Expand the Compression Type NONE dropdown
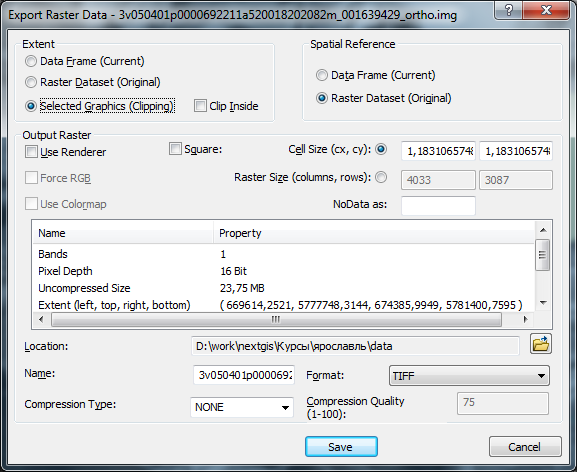This screenshot has height=472, width=577. click(x=242, y=407)
